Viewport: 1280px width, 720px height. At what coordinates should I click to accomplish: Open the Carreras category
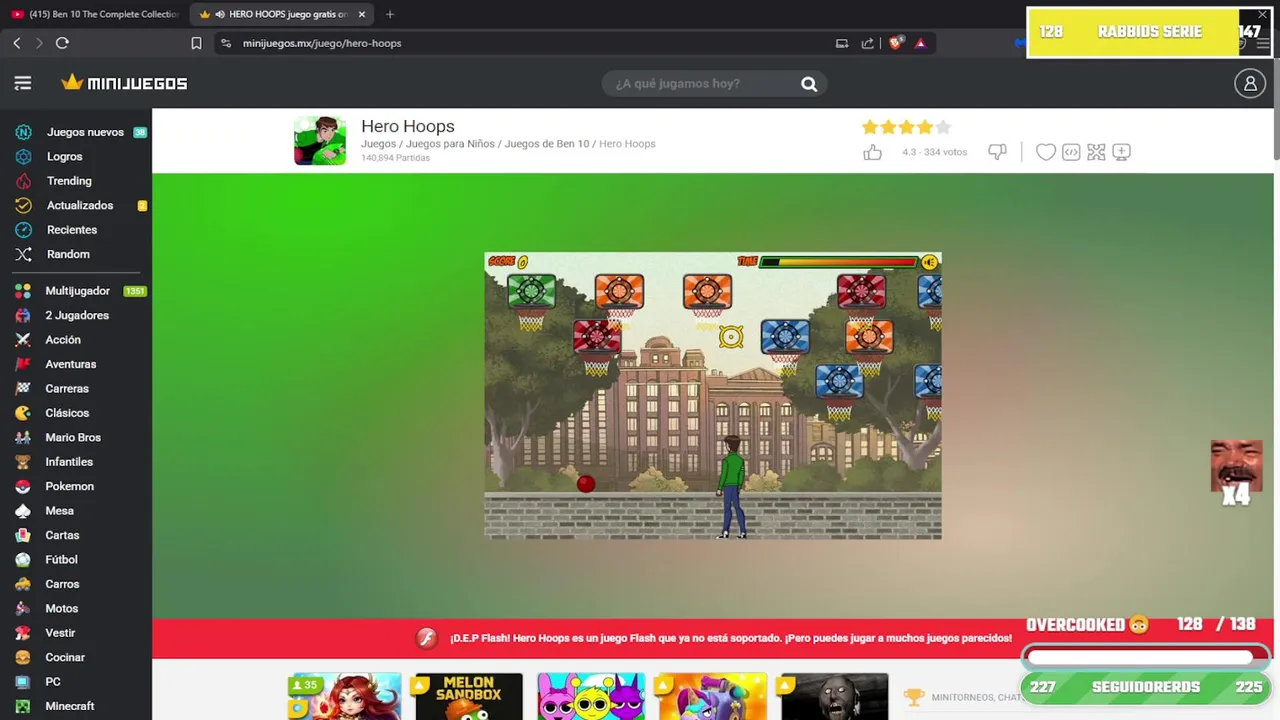point(67,389)
